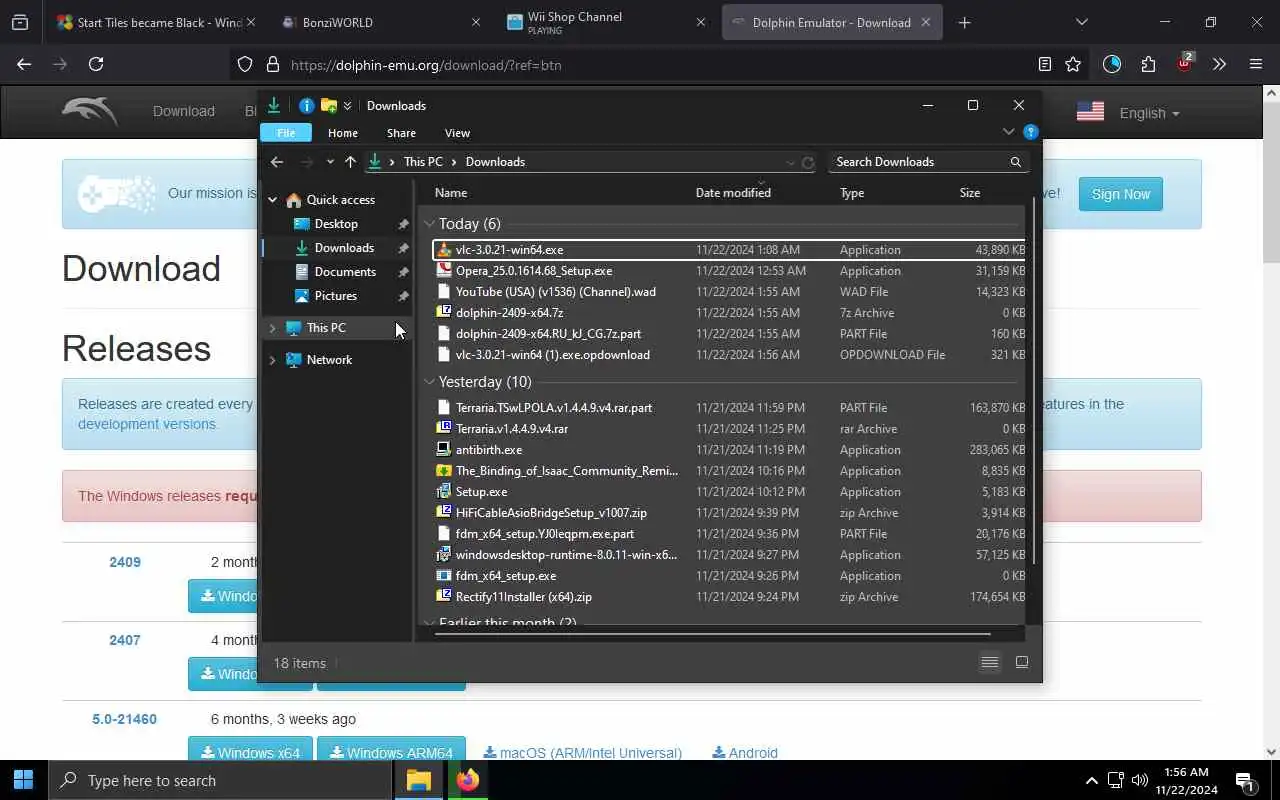The width and height of the screenshot is (1280, 800).
Task: Open the Share ribbon tab
Action: [x=401, y=133]
